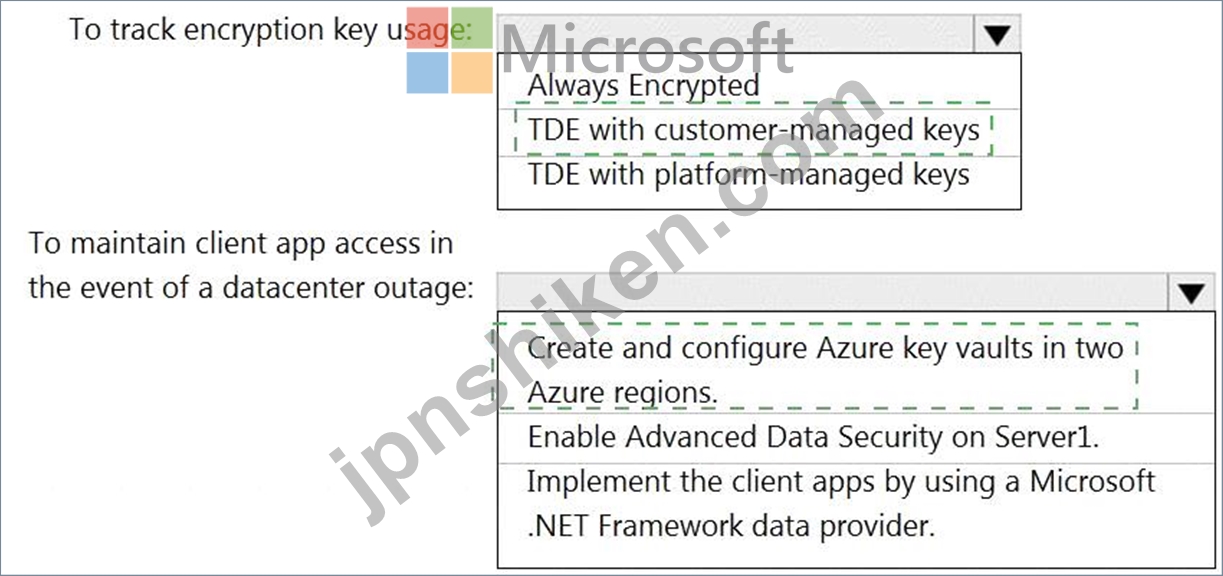Screen dimensions: 1223x576
Task: Click the empty encryption key usage combo box
Action: [x=735, y=35]
